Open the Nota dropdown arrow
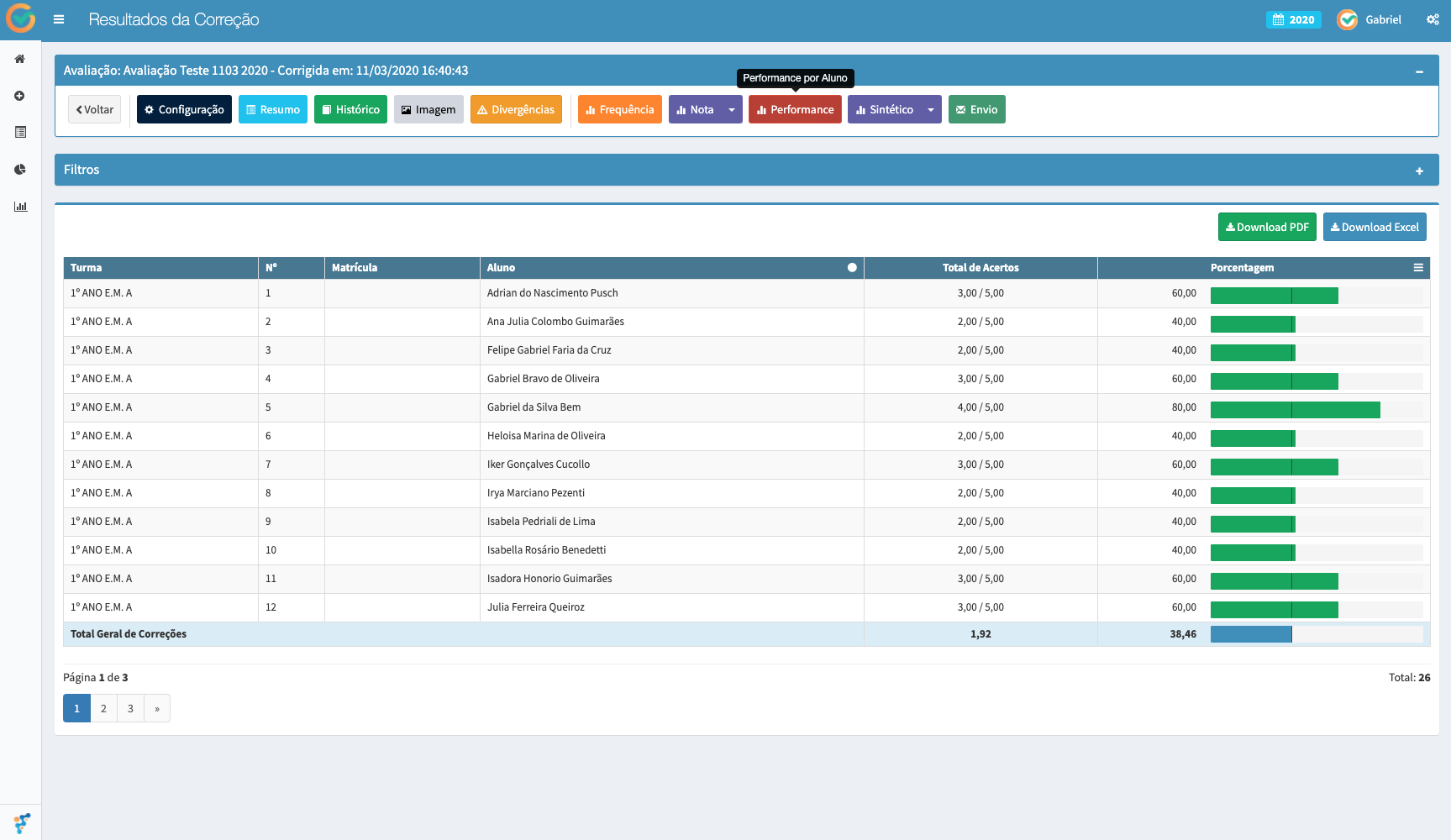 tap(732, 110)
